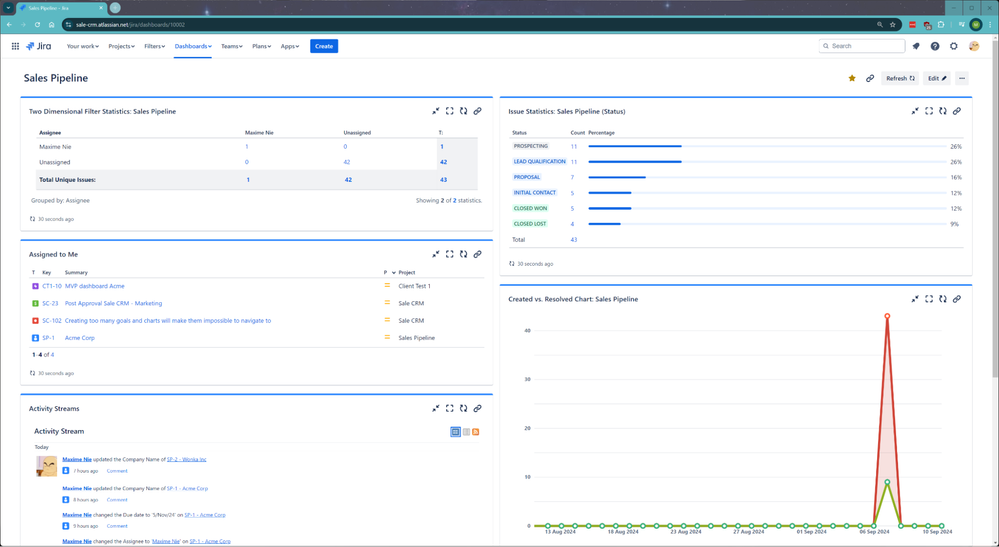Open the help question mark icon
The width and height of the screenshot is (999, 547).
click(x=935, y=46)
